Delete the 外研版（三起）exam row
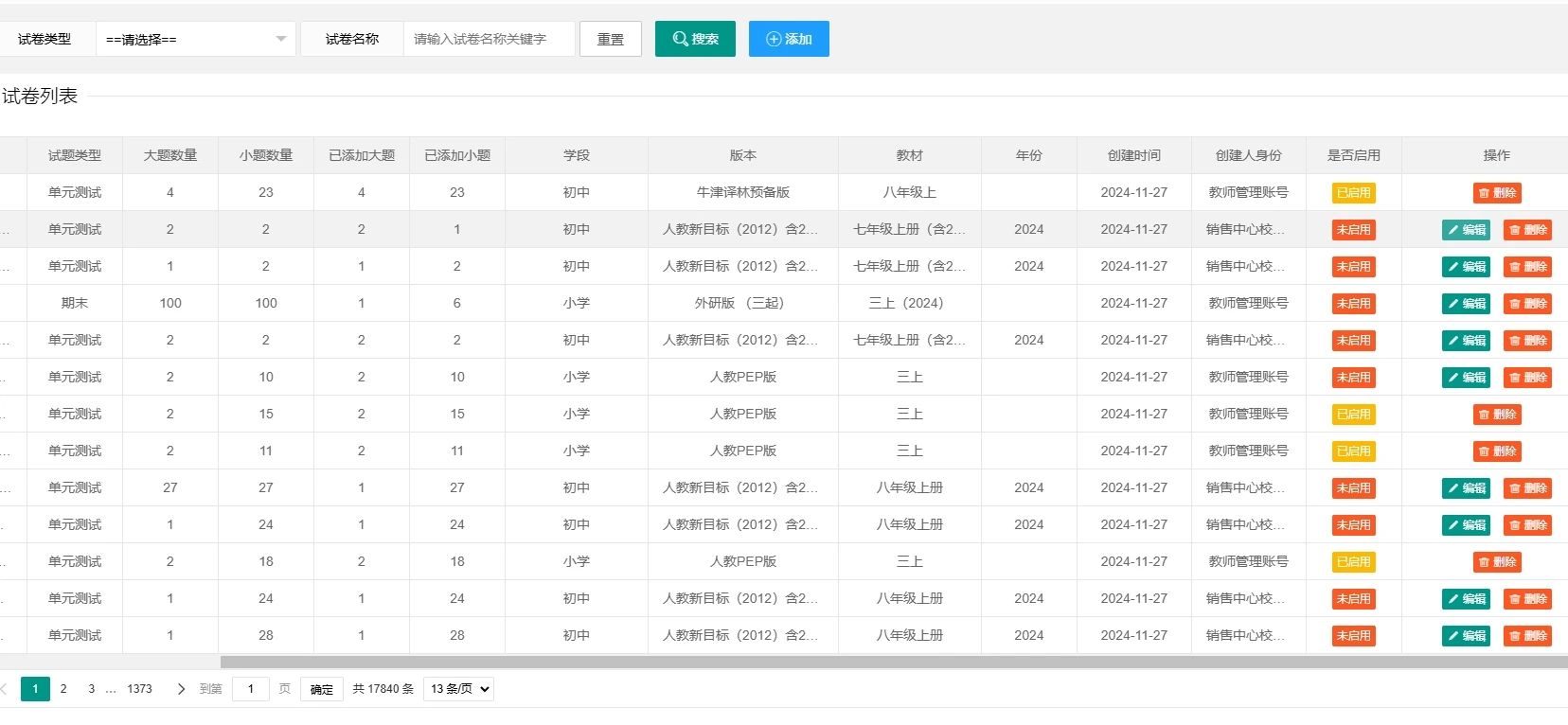1568x725 pixels. 1527,304
